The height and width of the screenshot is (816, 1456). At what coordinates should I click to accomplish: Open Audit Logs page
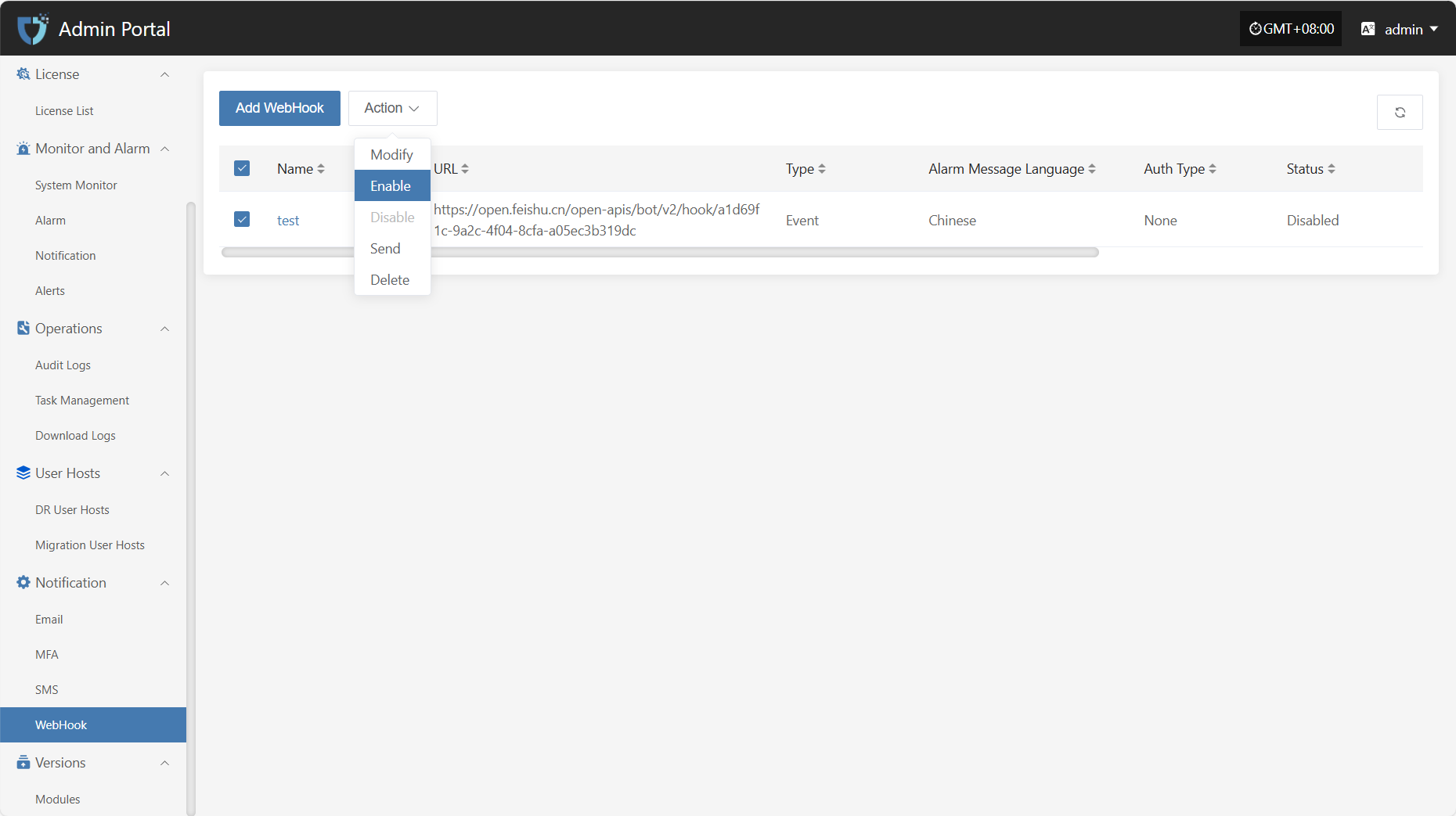(63, 365)
